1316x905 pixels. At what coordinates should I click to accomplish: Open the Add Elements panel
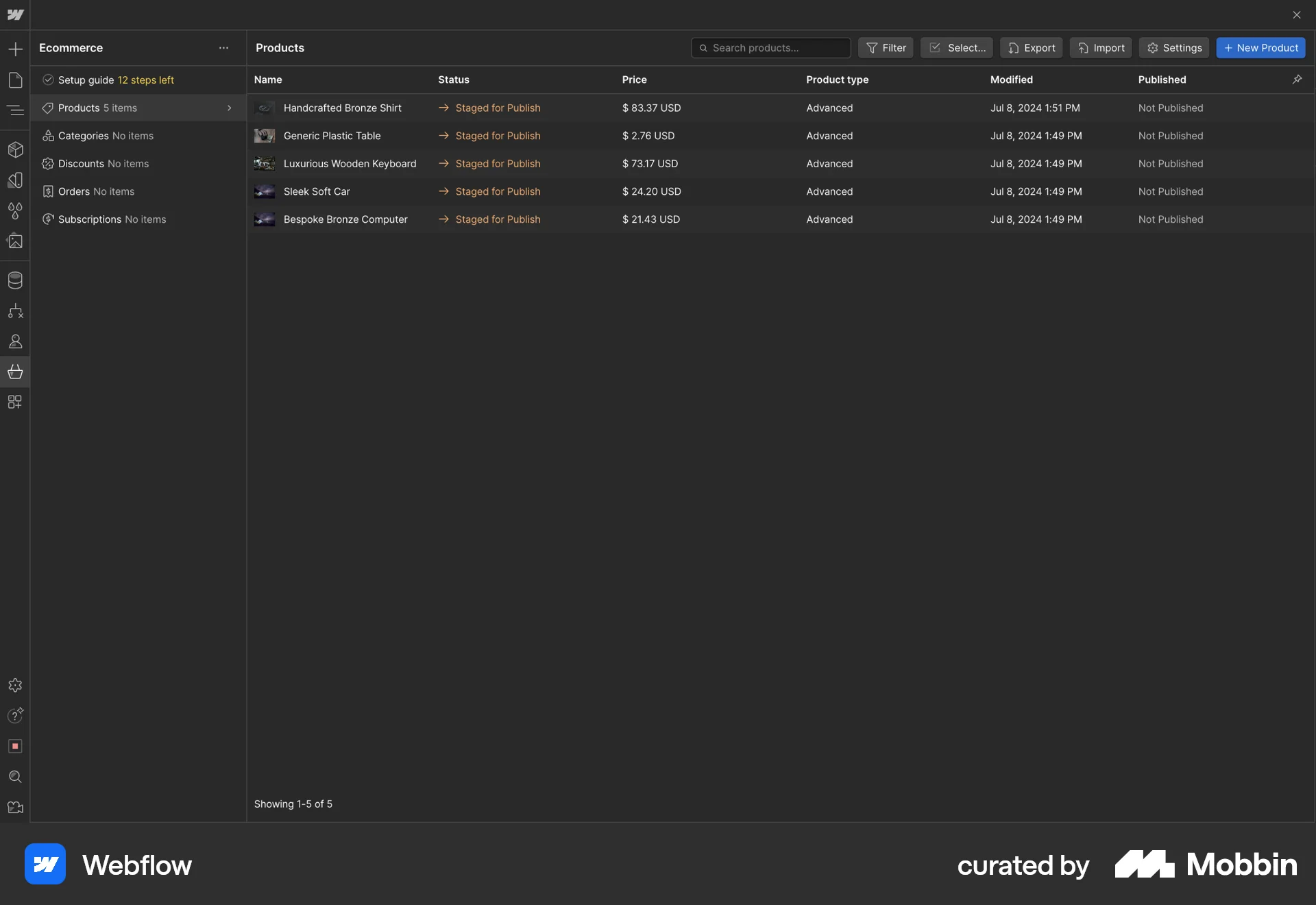(x=15, y=49)
